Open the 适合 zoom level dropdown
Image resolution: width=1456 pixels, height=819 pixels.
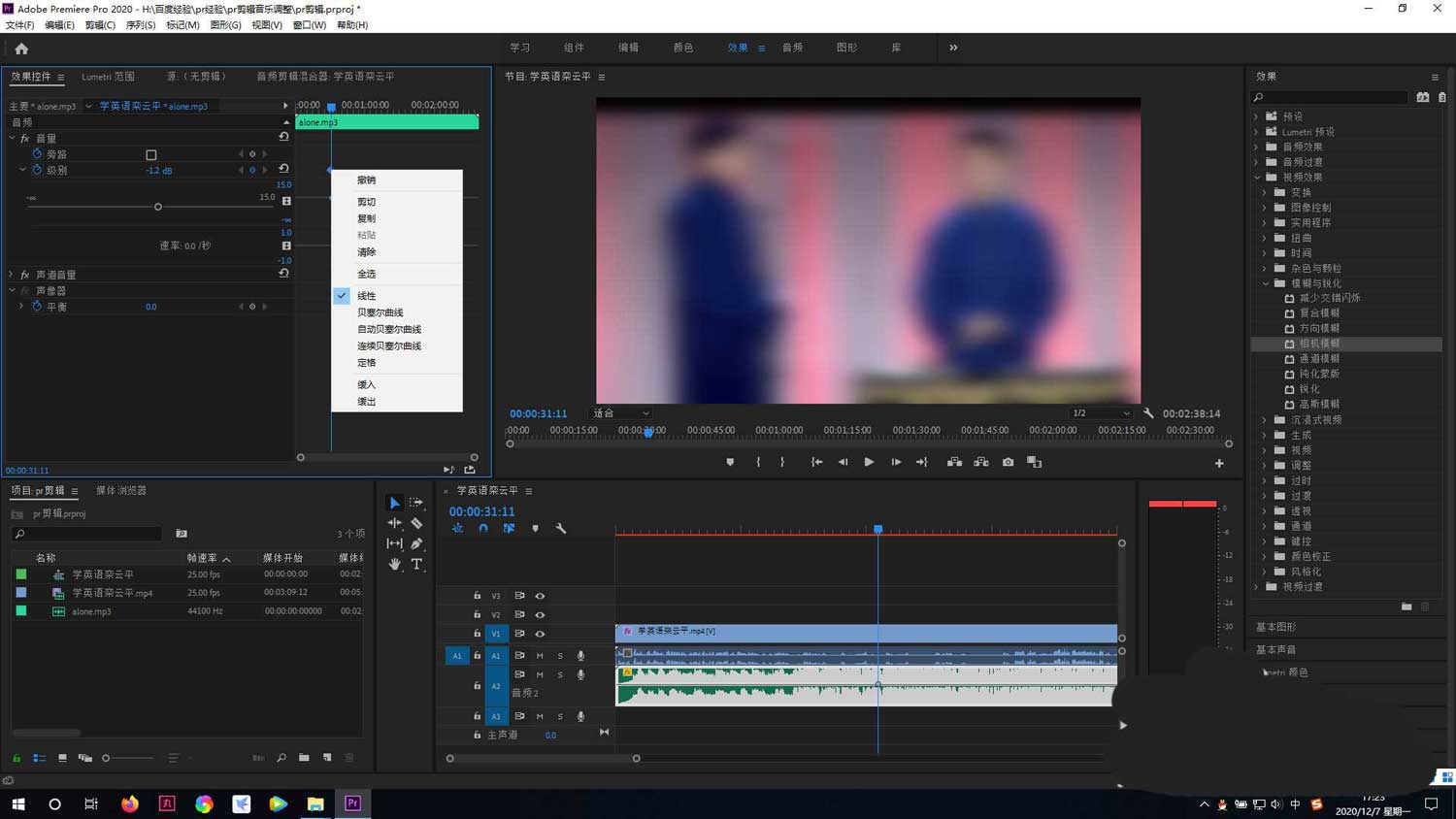coord(621,413)
